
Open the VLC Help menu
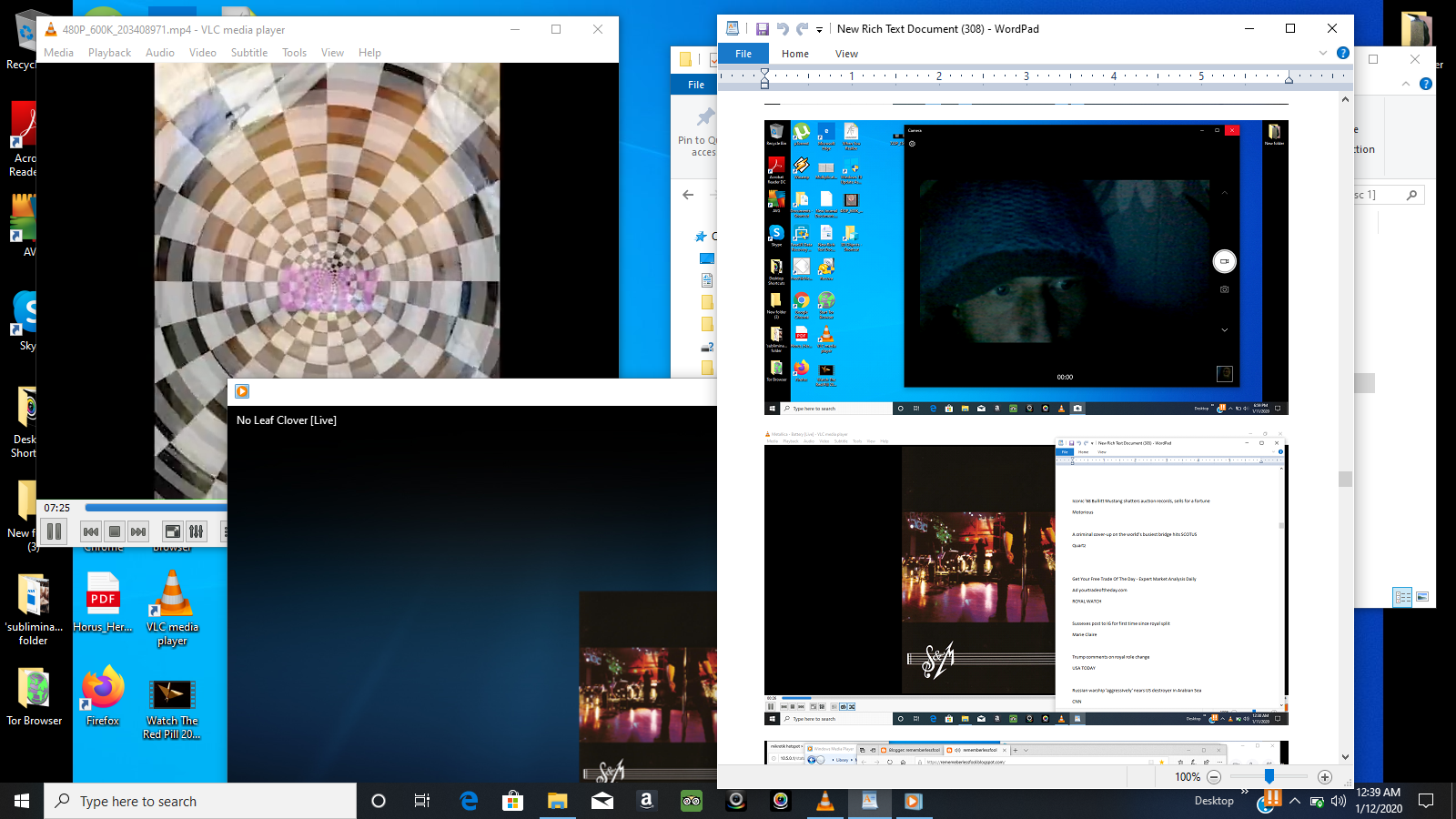(x=369, y=53)
